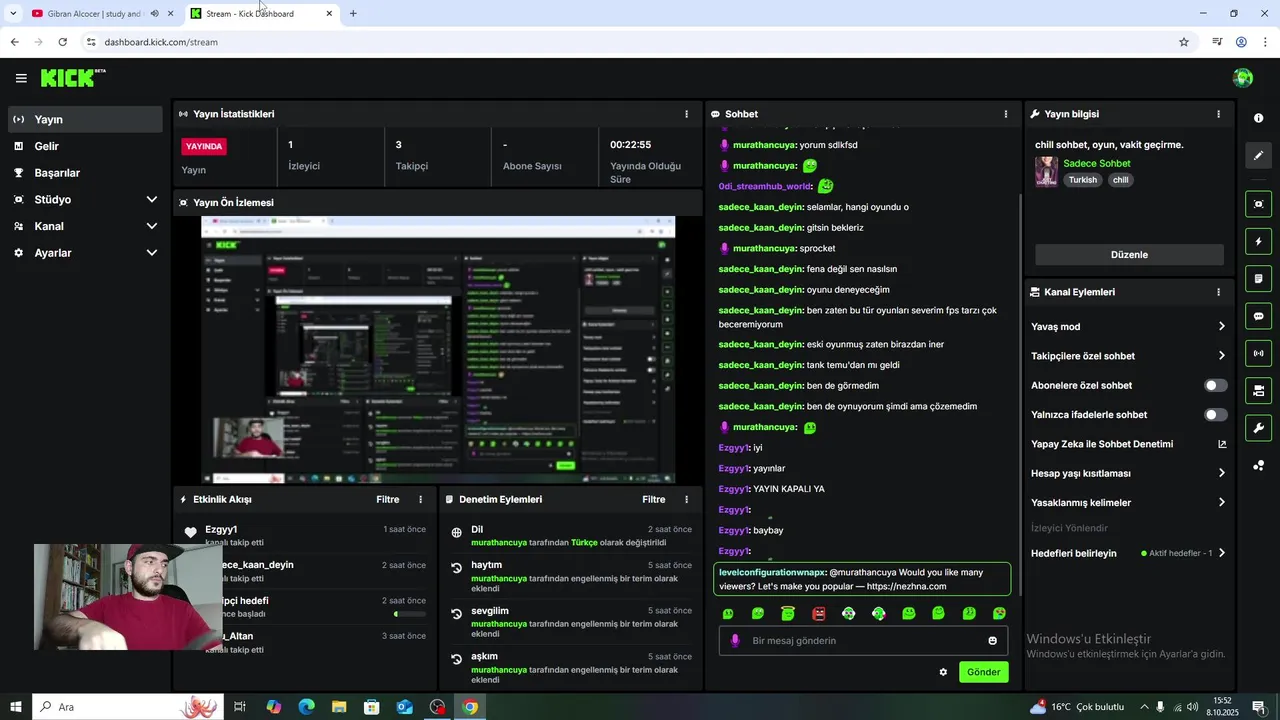
Task: Click the Bir mesaj gönderin input field
Action: (865, 641)
